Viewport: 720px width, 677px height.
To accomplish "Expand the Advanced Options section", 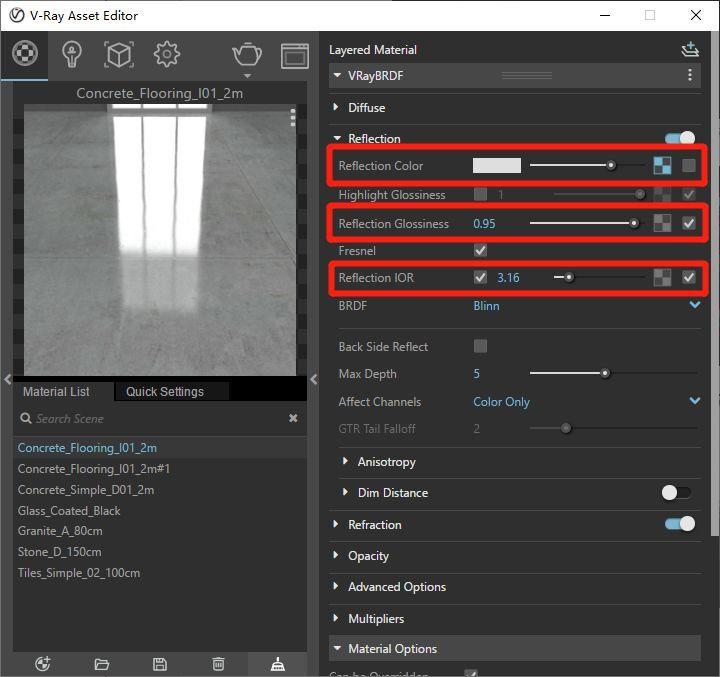I will point(336,586).
